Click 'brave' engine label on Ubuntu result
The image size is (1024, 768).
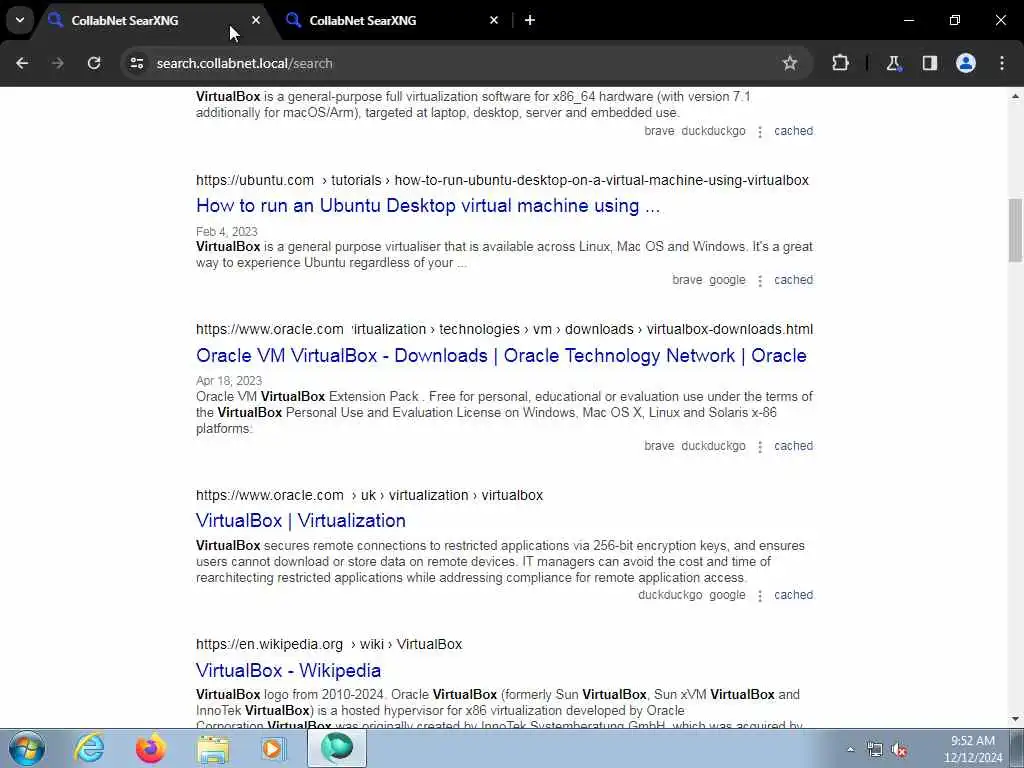(x=687, y=280)
